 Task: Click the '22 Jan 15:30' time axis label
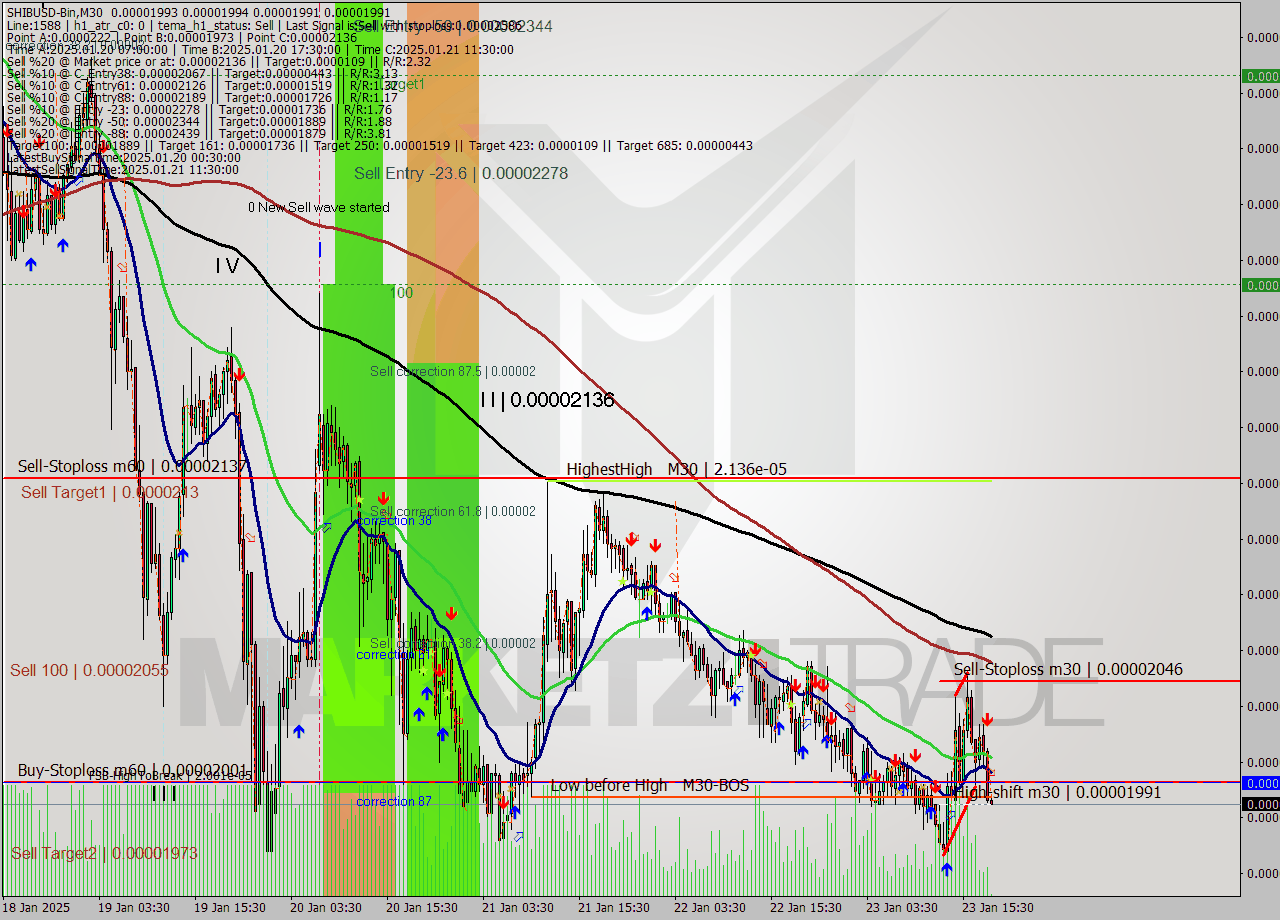[x=806, y=907]
